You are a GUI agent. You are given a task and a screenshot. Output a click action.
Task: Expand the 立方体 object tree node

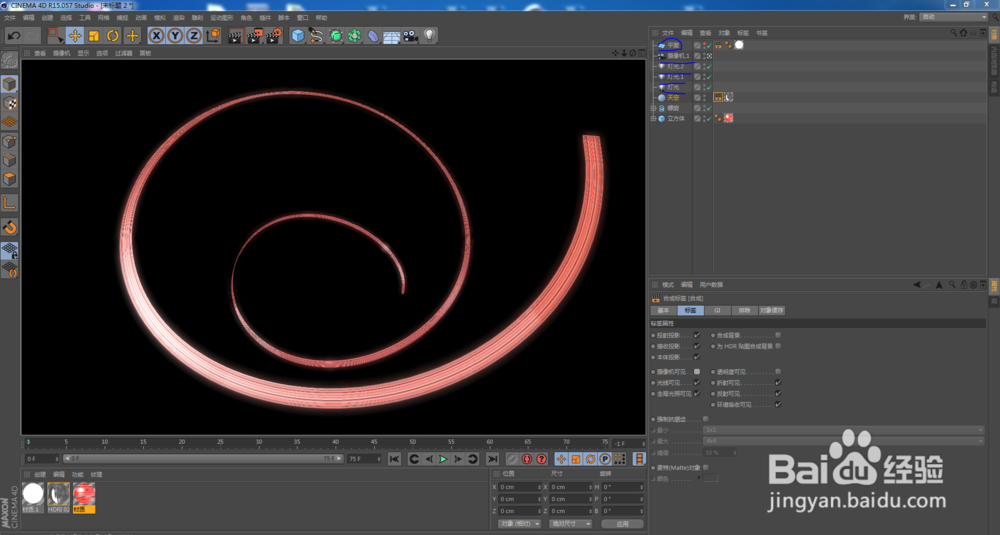(653, 119)
